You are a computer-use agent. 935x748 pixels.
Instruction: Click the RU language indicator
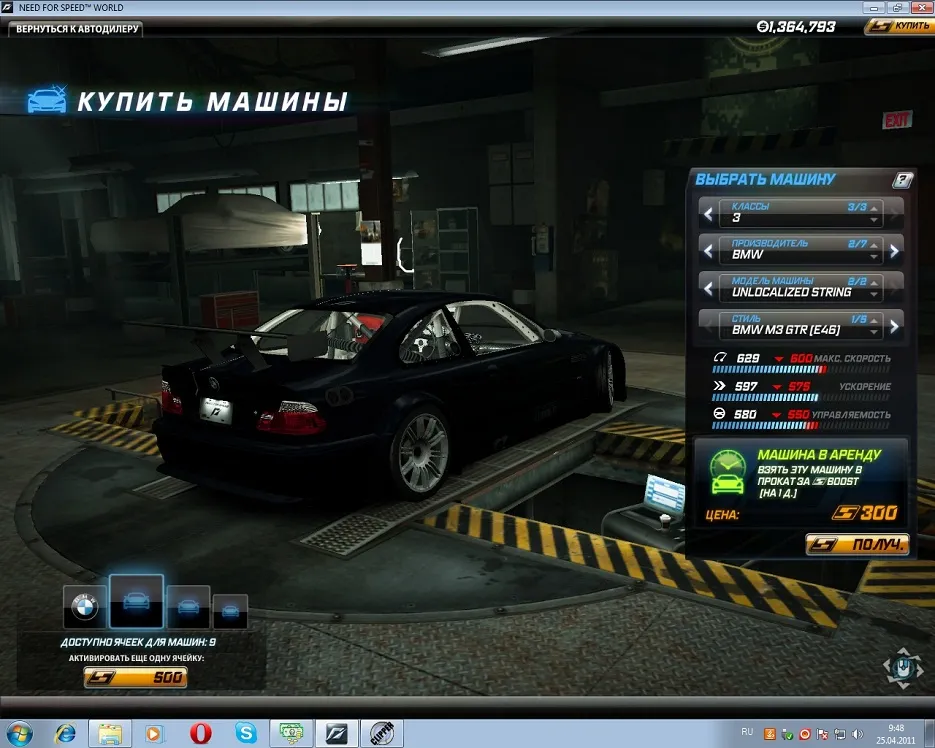(x=747, y=732)
